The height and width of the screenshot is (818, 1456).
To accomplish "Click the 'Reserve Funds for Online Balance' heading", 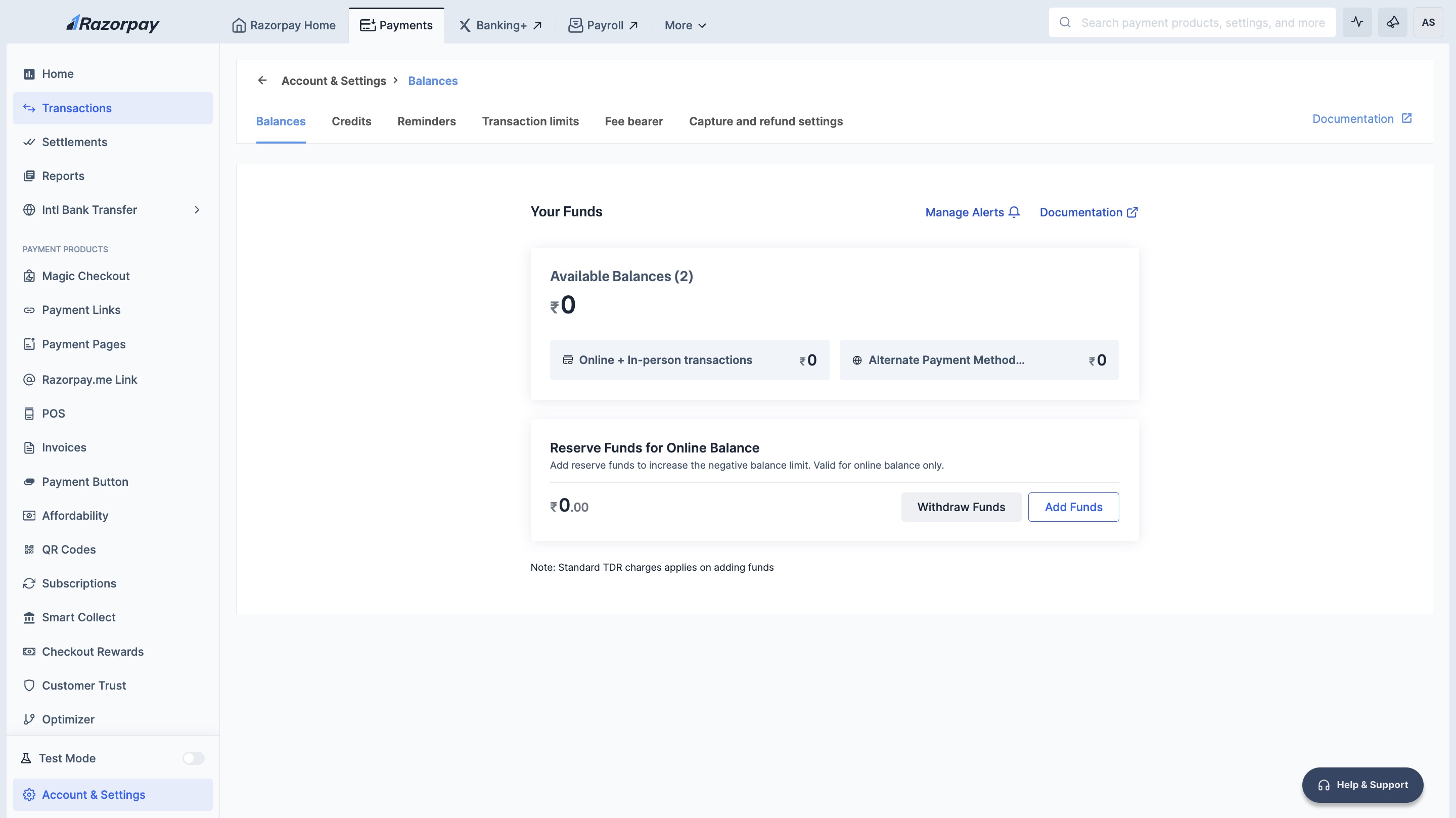I will click(x=655, y=448).
